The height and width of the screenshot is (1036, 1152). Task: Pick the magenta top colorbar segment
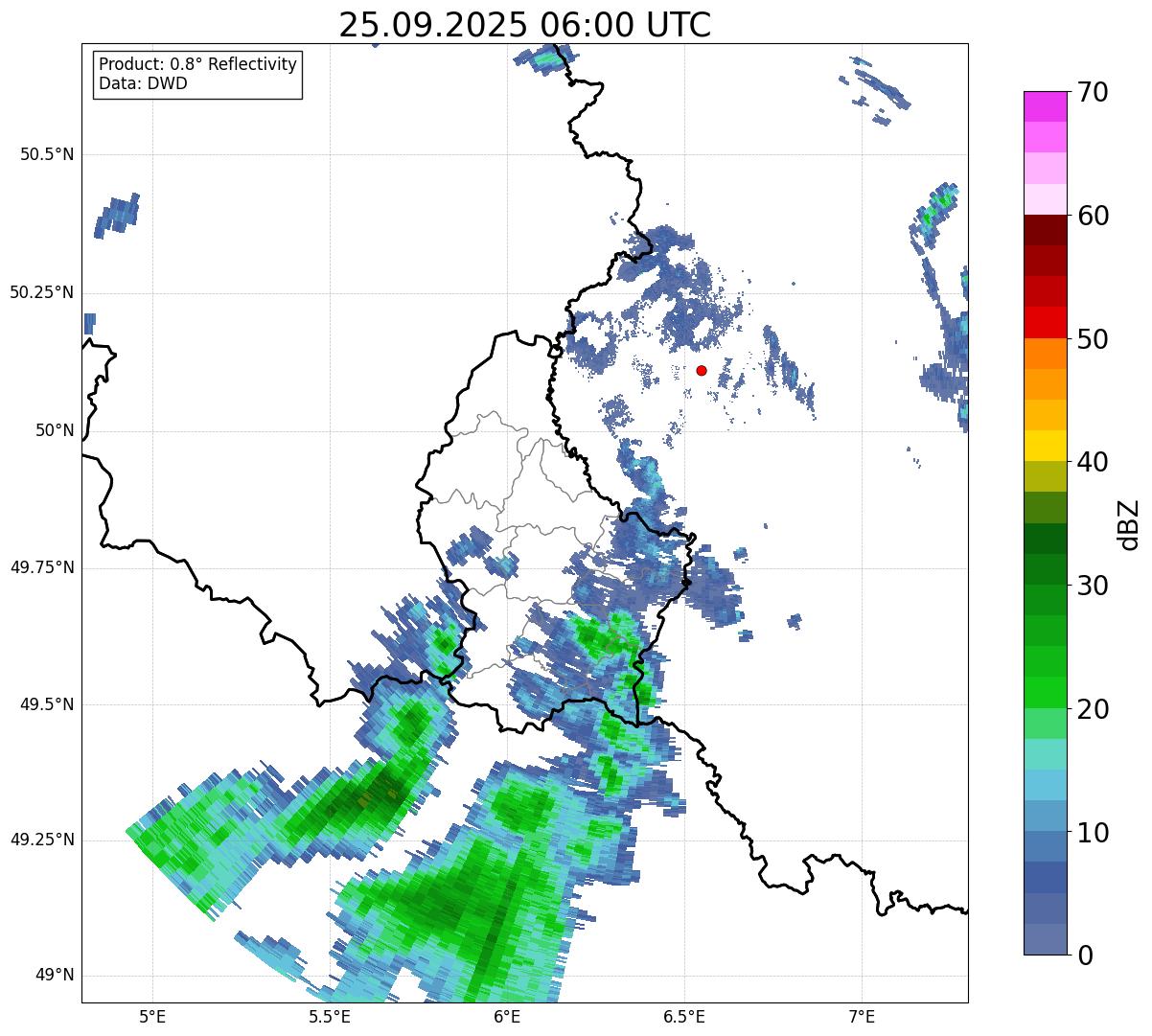[1046, 106]
